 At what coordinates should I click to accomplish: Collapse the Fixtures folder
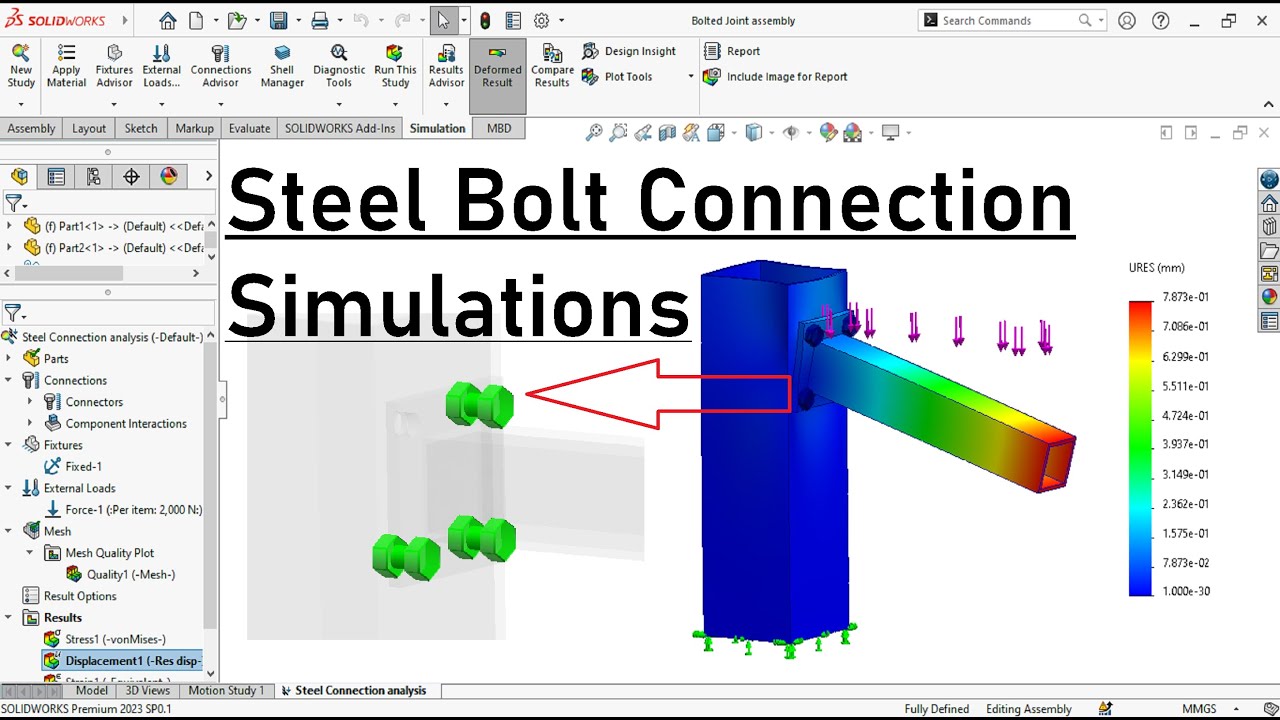click(10, 445)
